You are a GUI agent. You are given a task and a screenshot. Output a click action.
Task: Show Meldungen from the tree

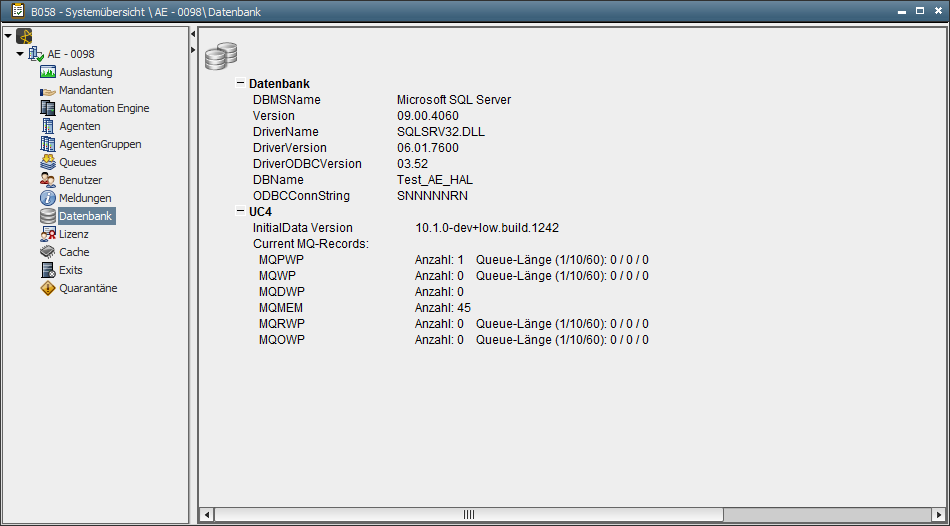(x=85, y=198)
